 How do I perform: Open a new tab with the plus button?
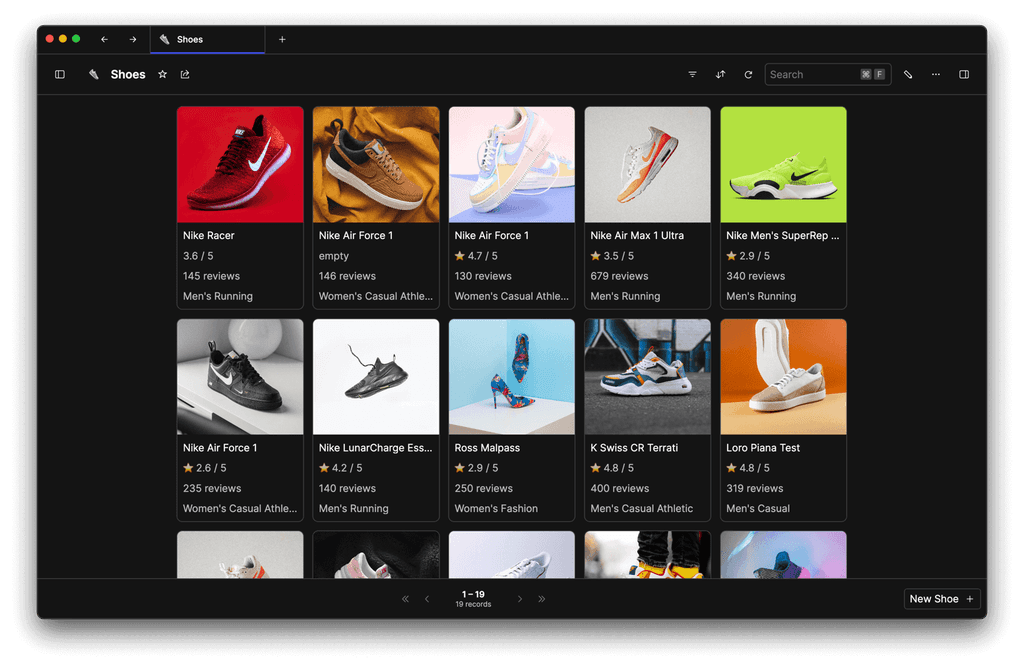point(282,39)
